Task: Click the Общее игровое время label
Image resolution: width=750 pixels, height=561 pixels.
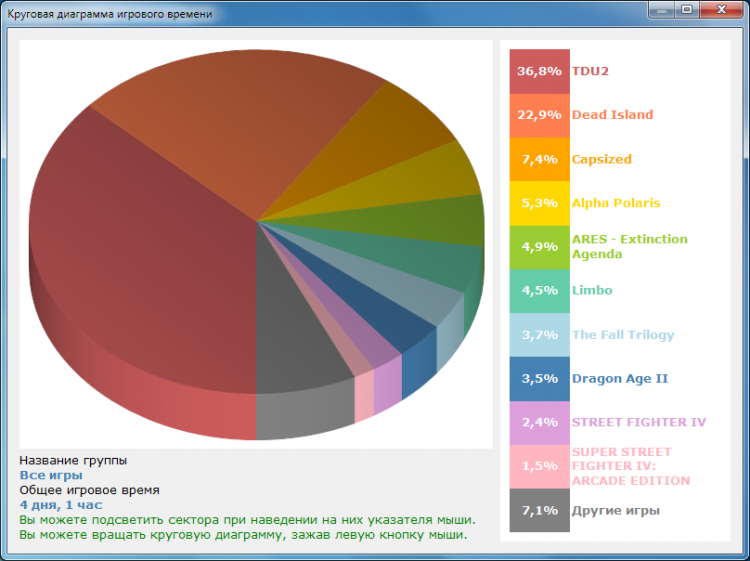Action: 89,490
